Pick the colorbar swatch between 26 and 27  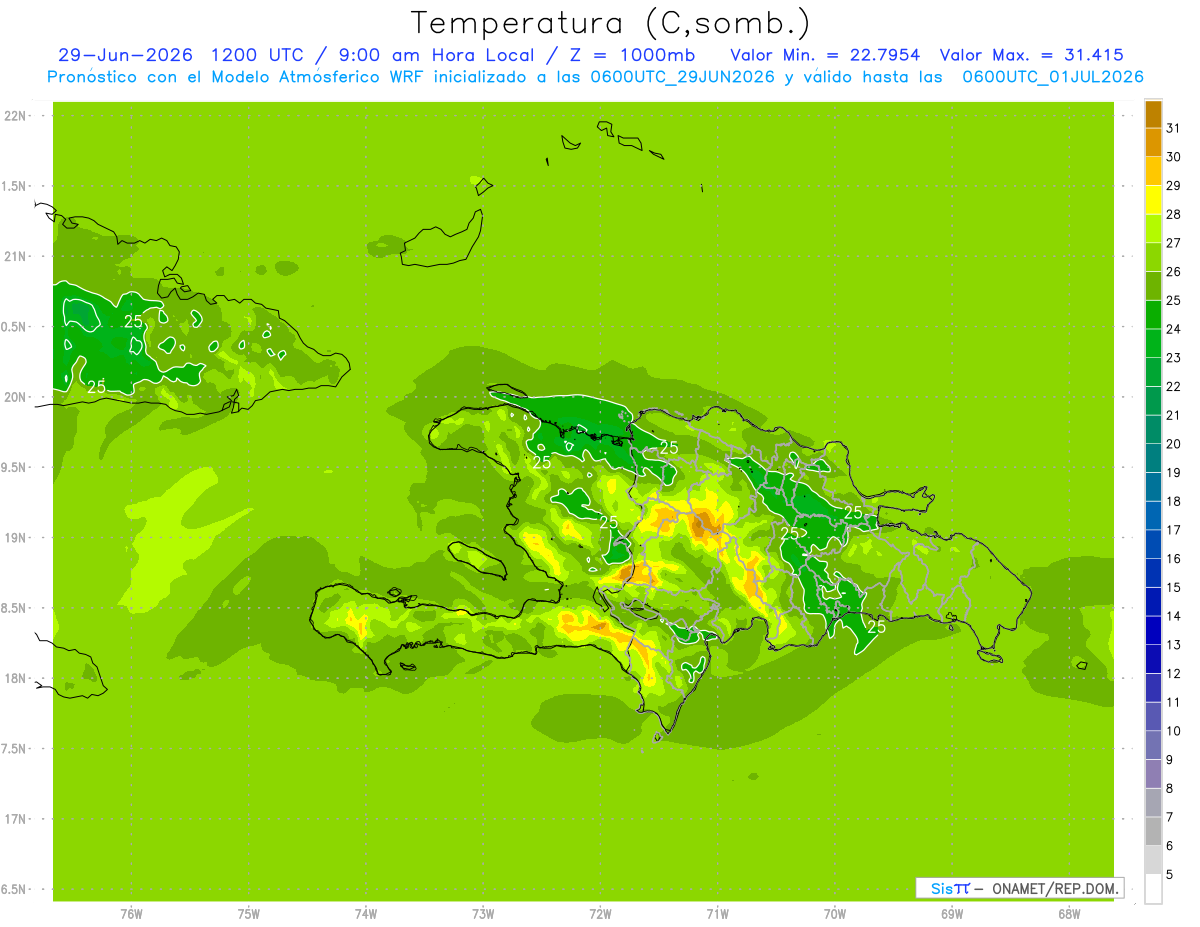[x=1153, y=258]
